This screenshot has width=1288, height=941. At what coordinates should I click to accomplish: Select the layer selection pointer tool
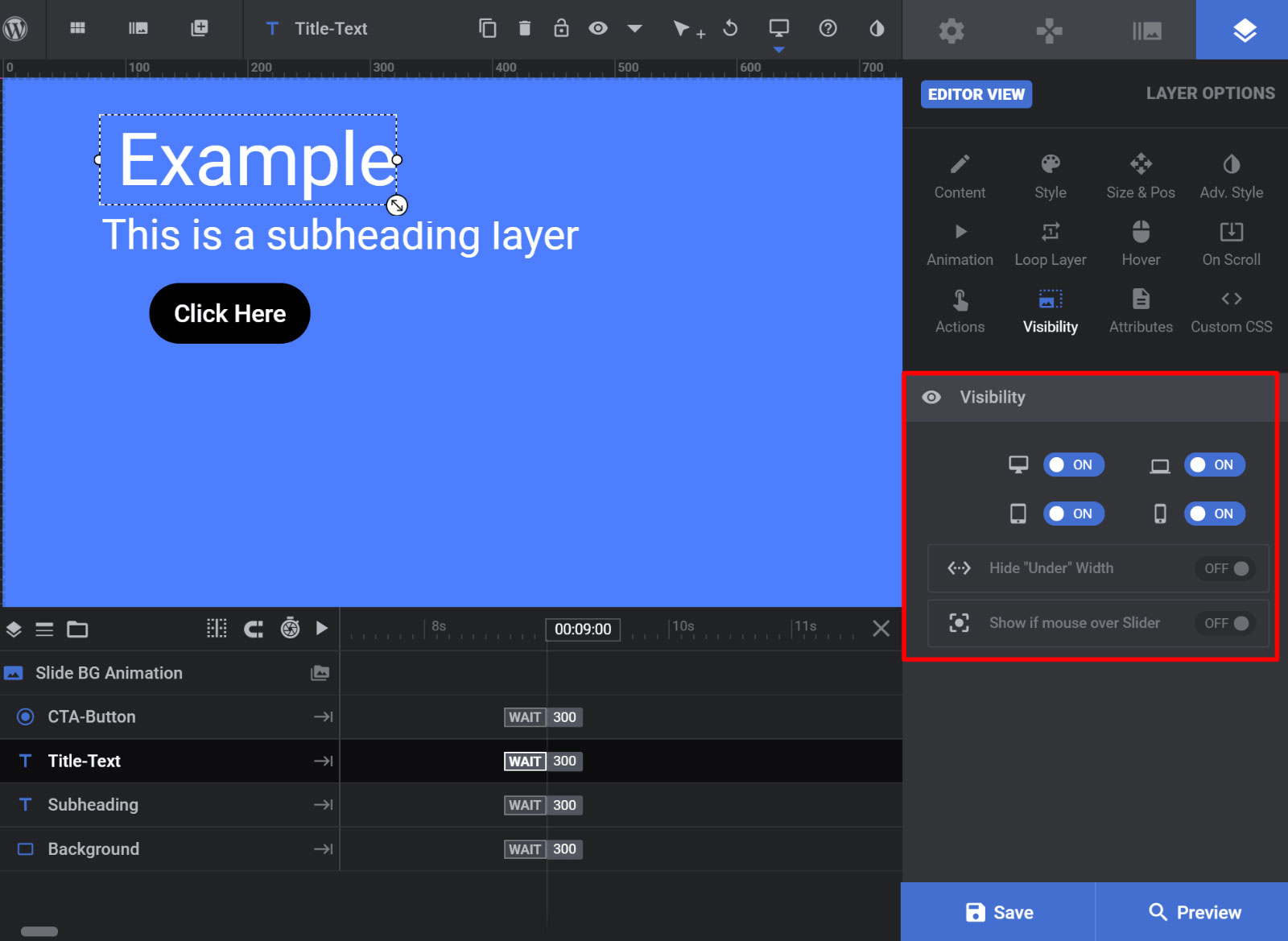click(x=688, y=29)
